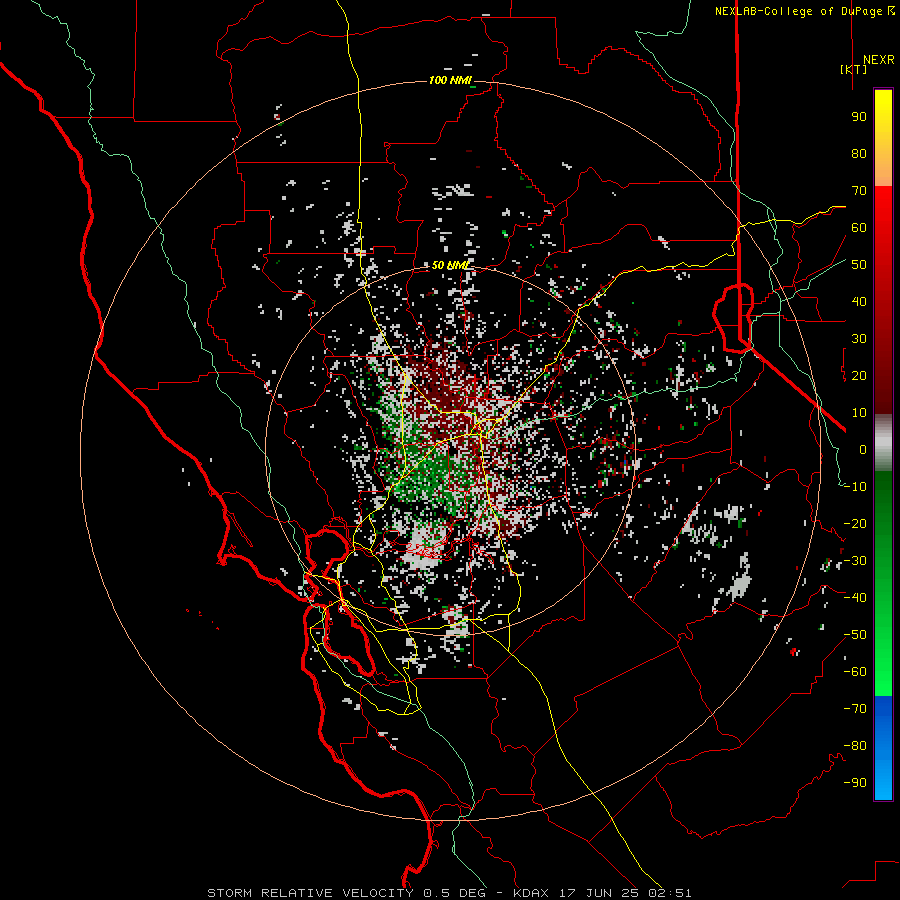Click the STORM RELATIVE VELOCITY caption text
The width and height of the screenshot is (900, 900).
[310, 893]
